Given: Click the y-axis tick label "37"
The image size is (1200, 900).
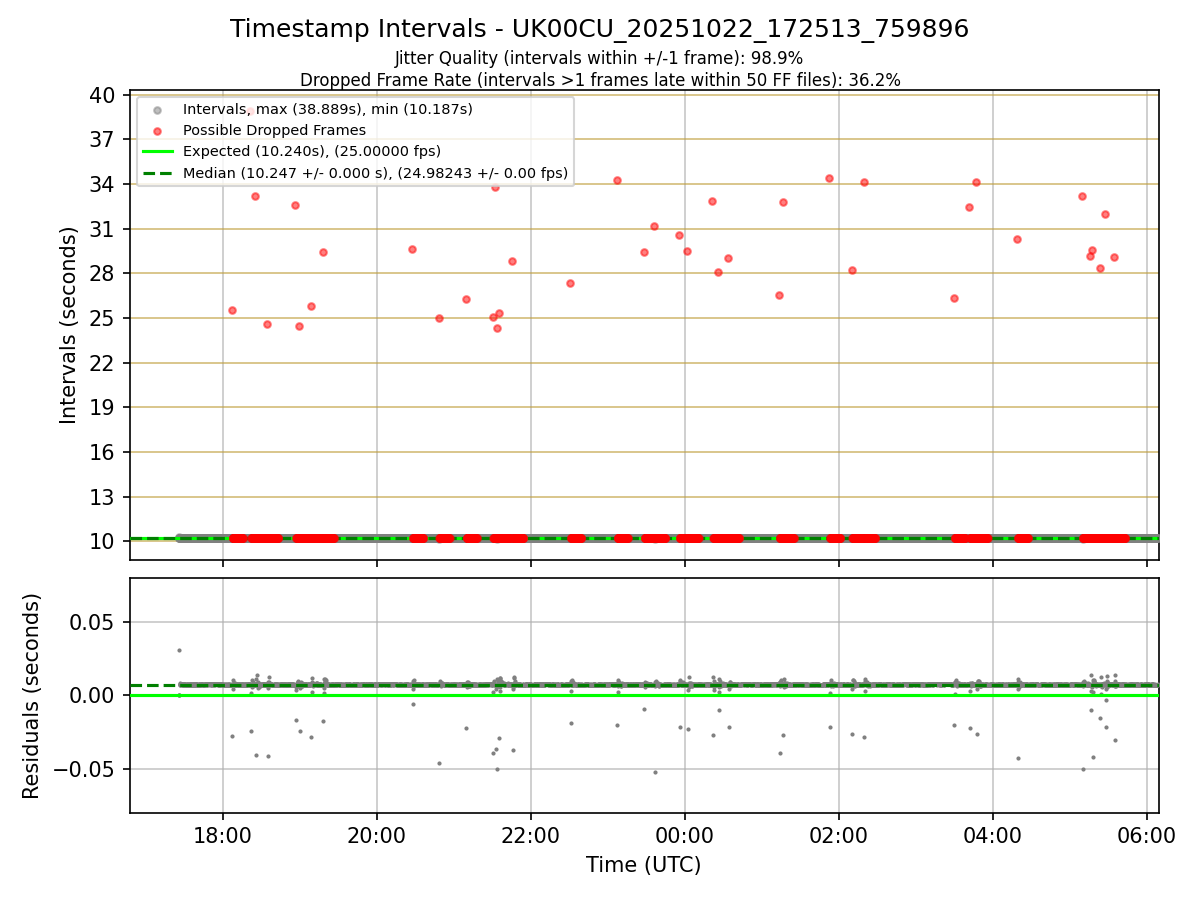Looking at the screenshot, I should click(102, 139).
